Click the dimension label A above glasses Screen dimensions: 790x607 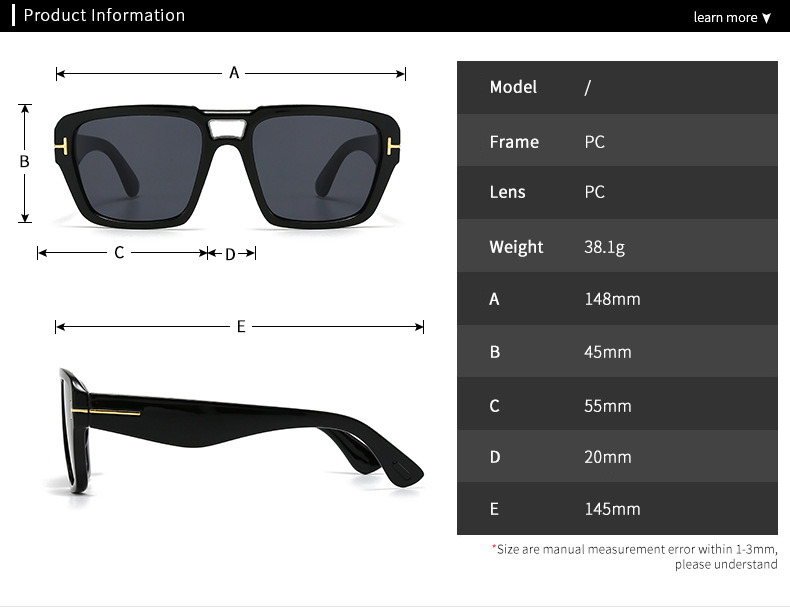coord(234,73)
